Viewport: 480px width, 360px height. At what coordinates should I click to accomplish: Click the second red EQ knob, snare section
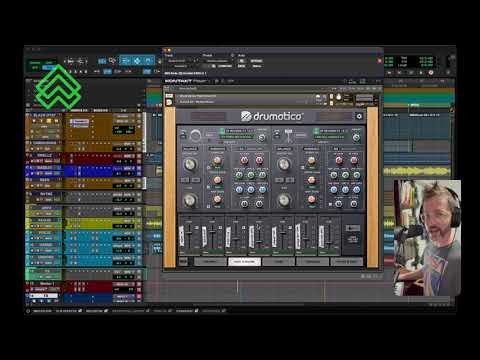point(259,161)
